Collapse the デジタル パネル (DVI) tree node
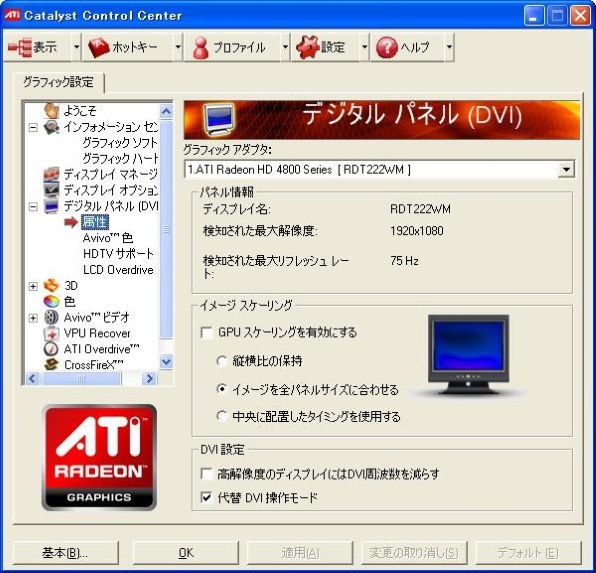This screenshot has width=596, height=573. point(33,207)
